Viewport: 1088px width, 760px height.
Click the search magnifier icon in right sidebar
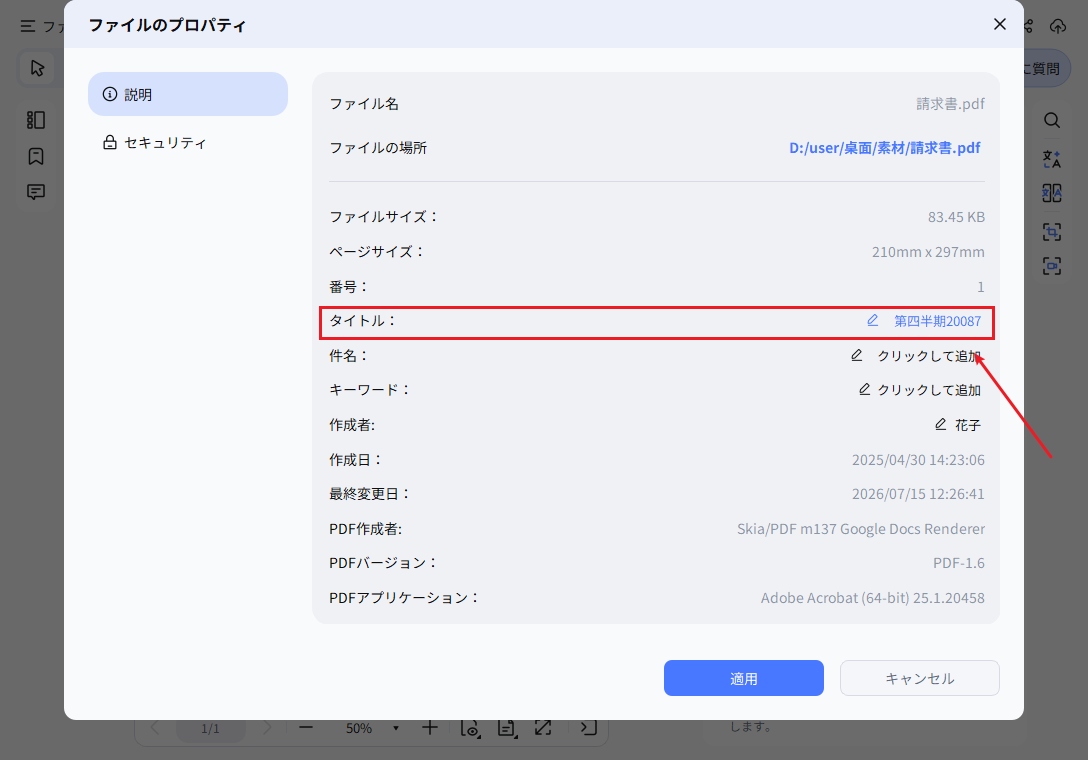(x=1052, y=120)
